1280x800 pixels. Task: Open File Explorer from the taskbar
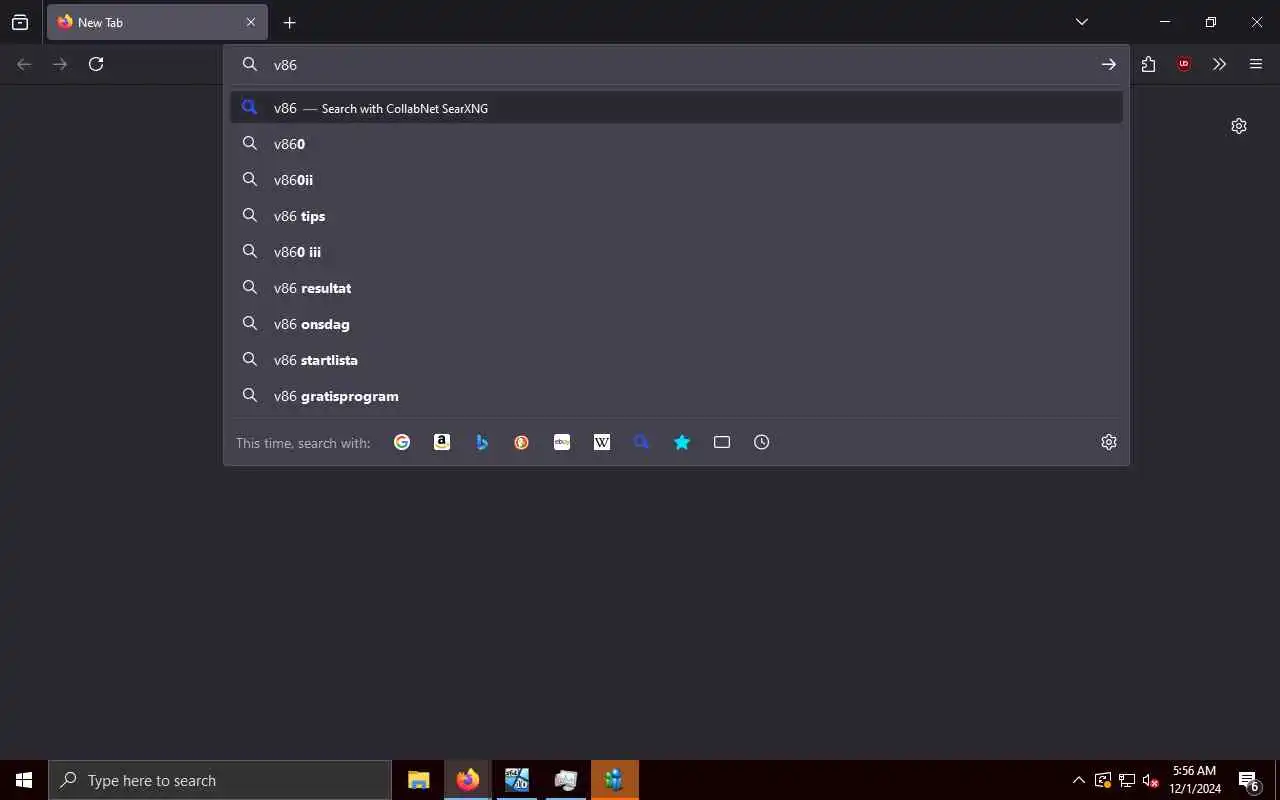(x=419, y=780)
